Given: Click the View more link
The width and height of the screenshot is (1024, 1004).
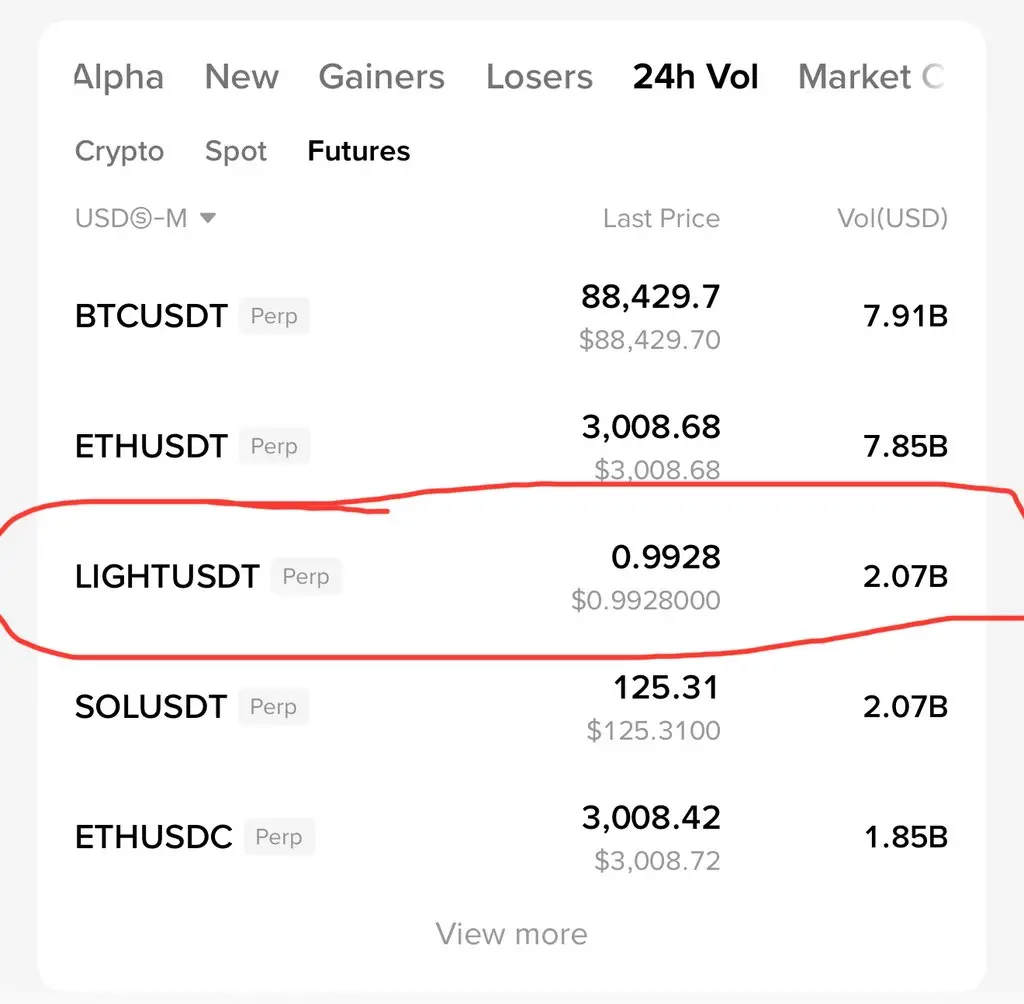Looking at the screenshot, I should [511, 934].
